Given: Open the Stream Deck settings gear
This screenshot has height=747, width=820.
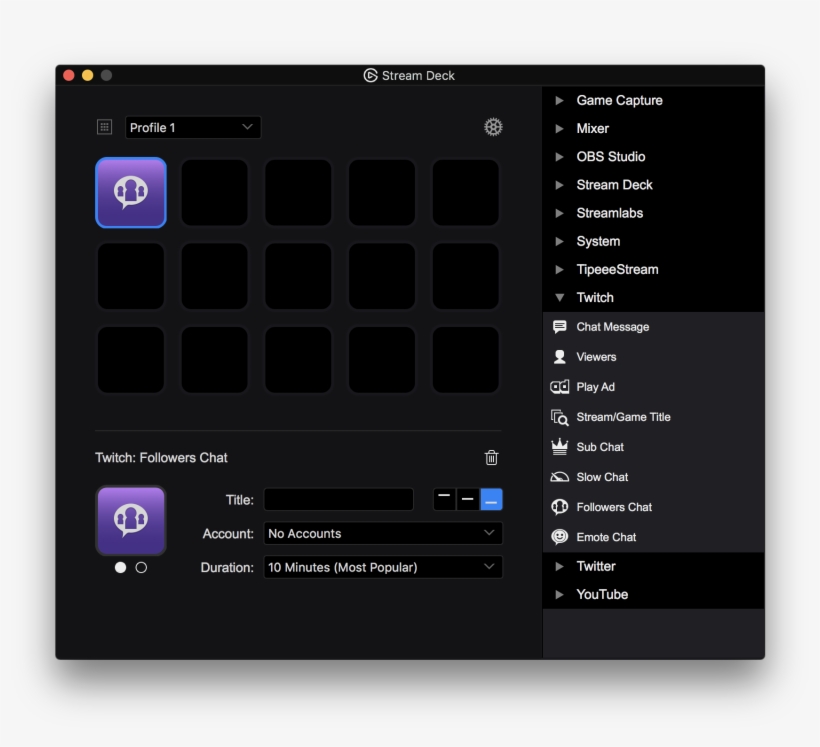Looking at the screenshot, I should coord(493,127).
